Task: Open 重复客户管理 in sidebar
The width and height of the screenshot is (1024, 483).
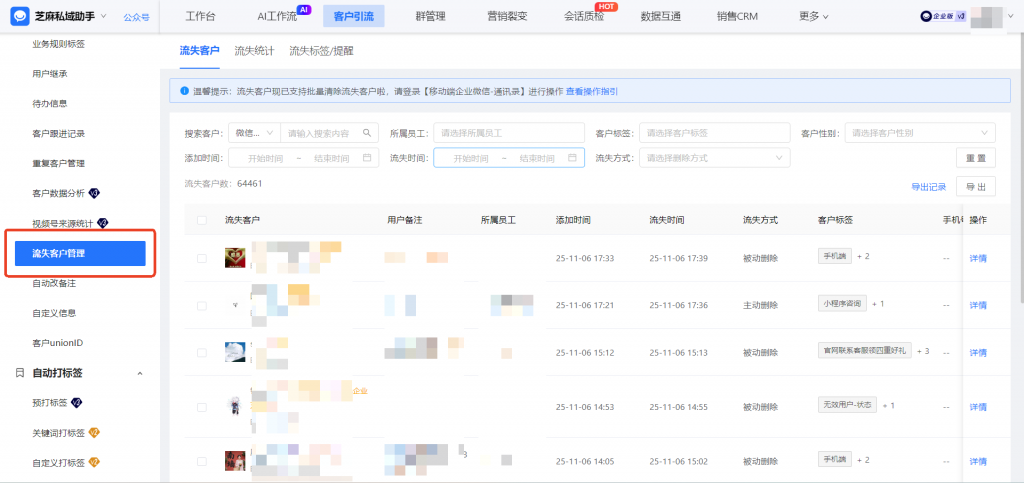Action: (59, 163)
